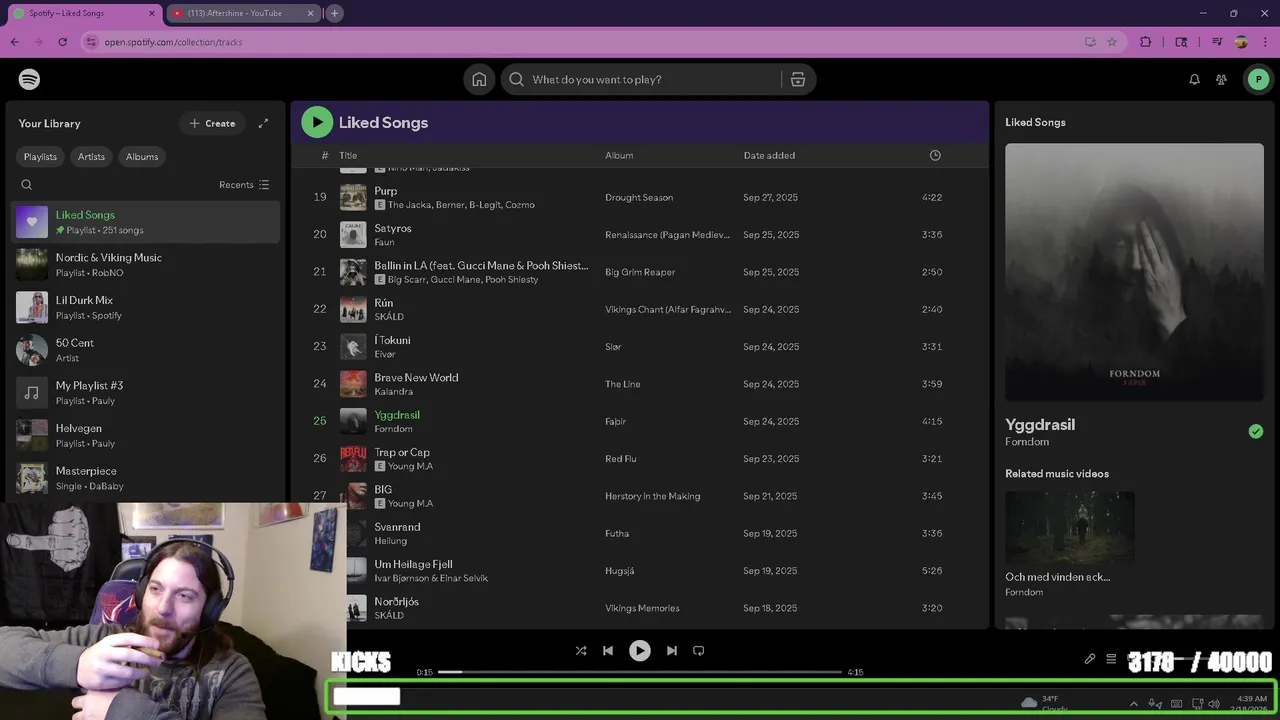Skip to next track
This screenshot has width=1280, height=720.
(x=672, y=650)
